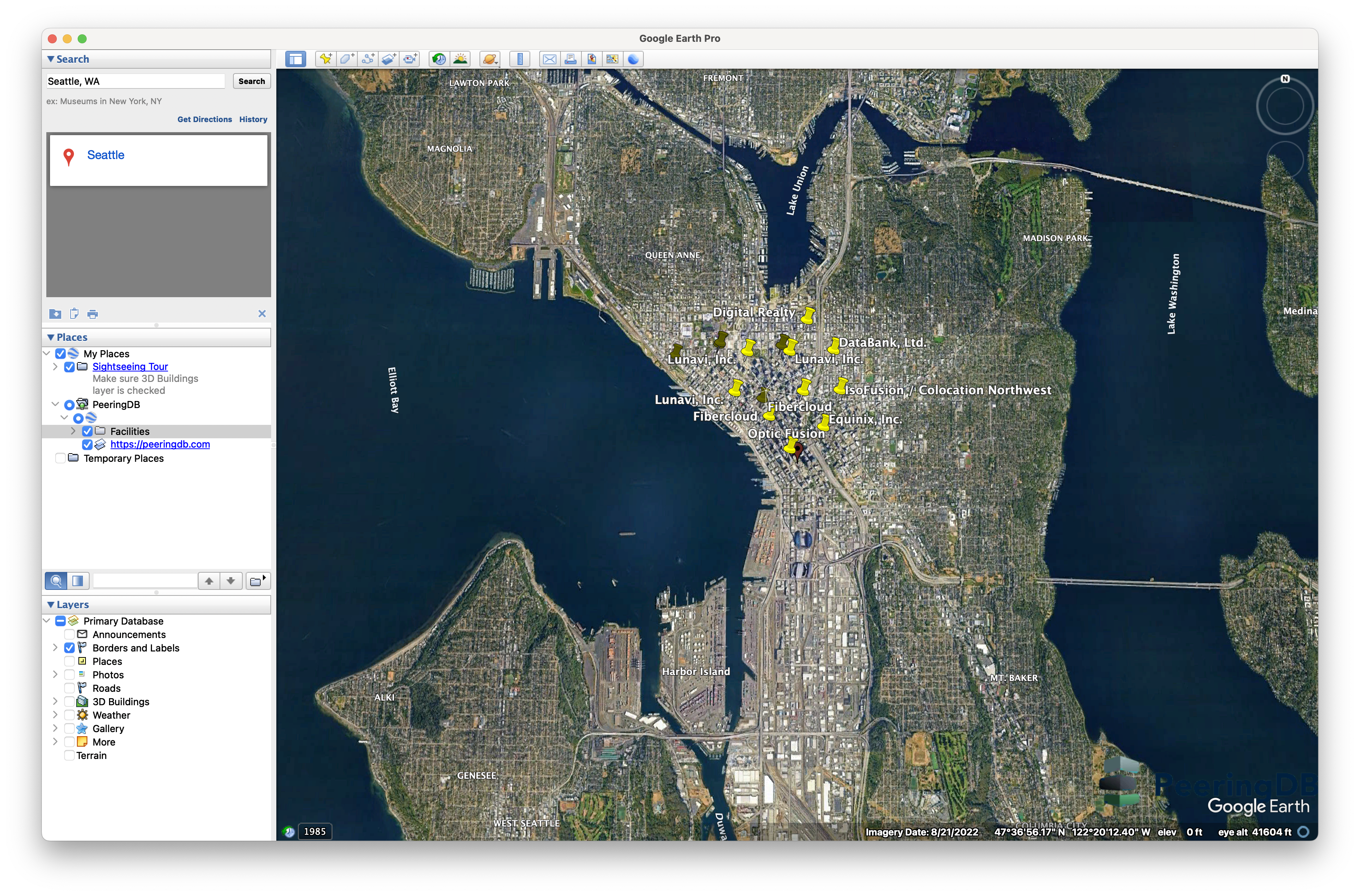This screenshot has width=1360, height=896.
Task: Expand the Weather layer group
Action: [x=55, y=715]
